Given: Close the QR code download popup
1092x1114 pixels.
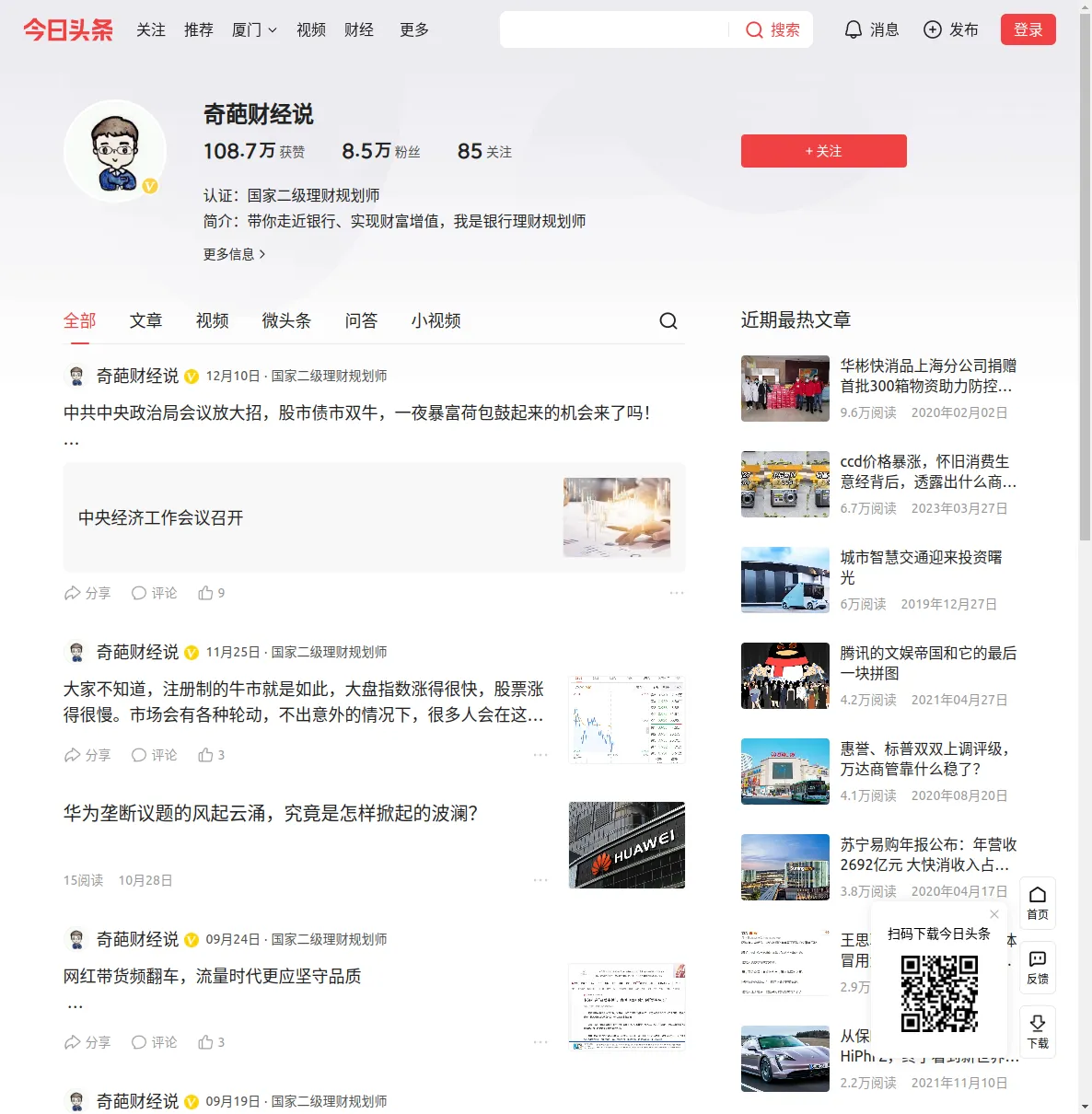Looking at the screenshot, I should tap(994, 914).
